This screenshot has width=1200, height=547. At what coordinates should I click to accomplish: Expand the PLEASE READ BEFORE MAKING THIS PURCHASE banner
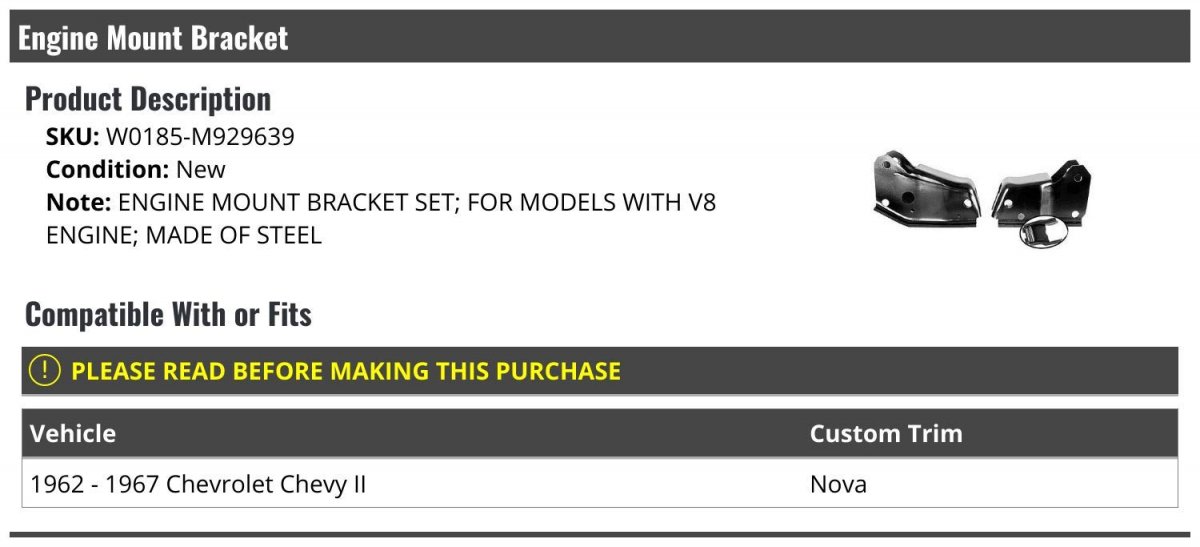coord(600,371)
